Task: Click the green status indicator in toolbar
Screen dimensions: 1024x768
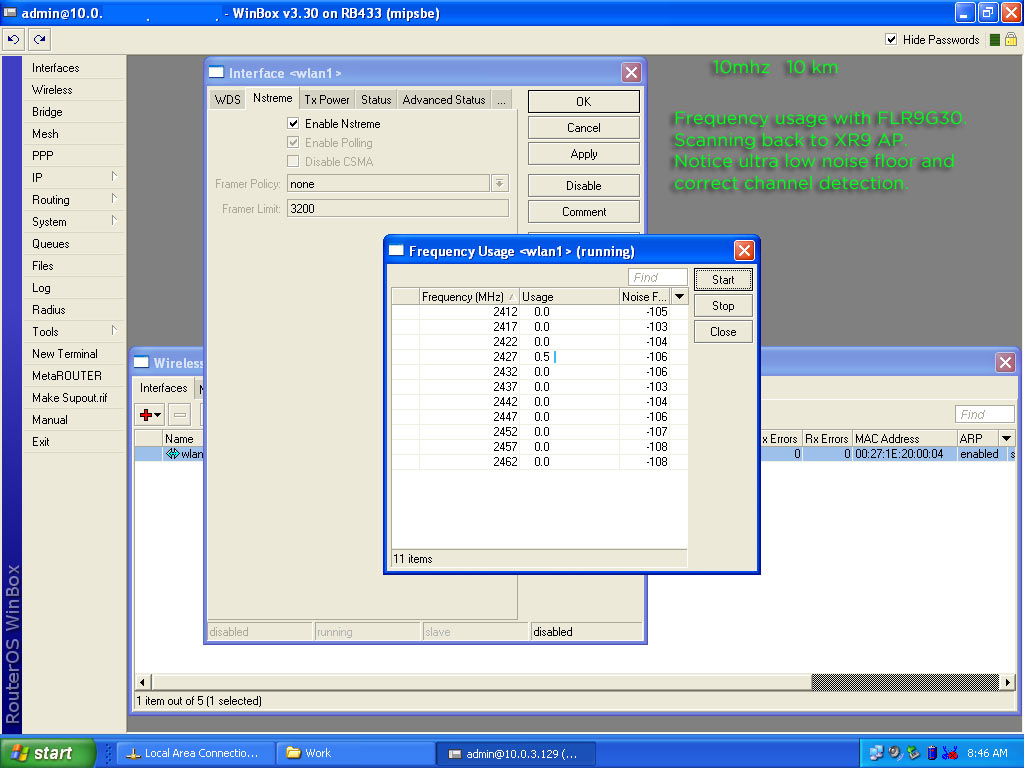Action: pyautogui.click(x=995, y=40)
